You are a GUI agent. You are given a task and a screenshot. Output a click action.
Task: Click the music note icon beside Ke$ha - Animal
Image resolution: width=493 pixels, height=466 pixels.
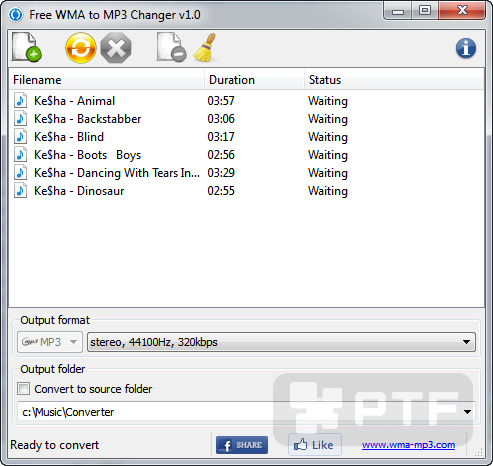click(x=20, y=100)
